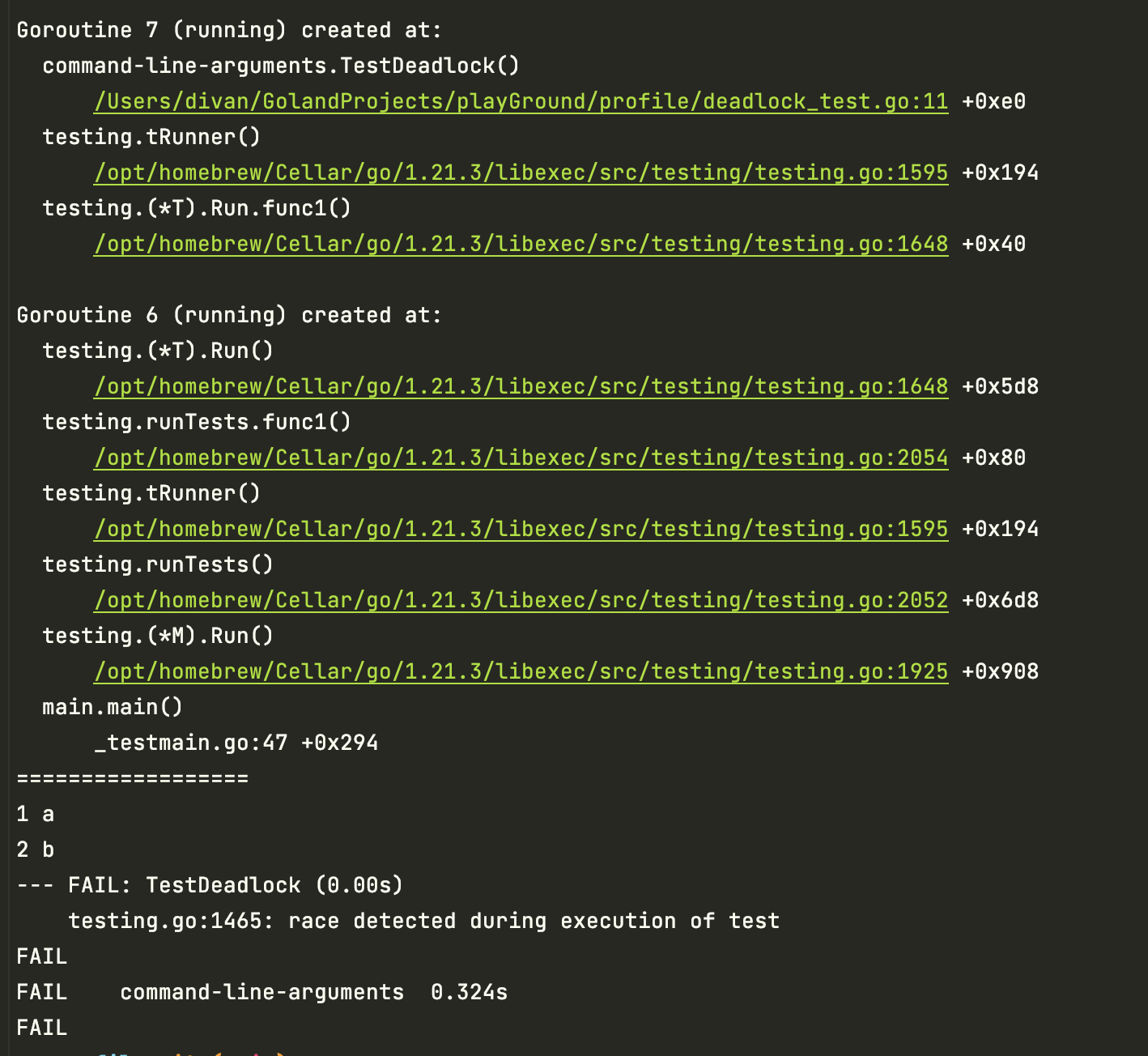The width and height of the screenshot is (1148, 1056).
Task: Follow the testing.go:2054 source link
Action: pos(521,458)
